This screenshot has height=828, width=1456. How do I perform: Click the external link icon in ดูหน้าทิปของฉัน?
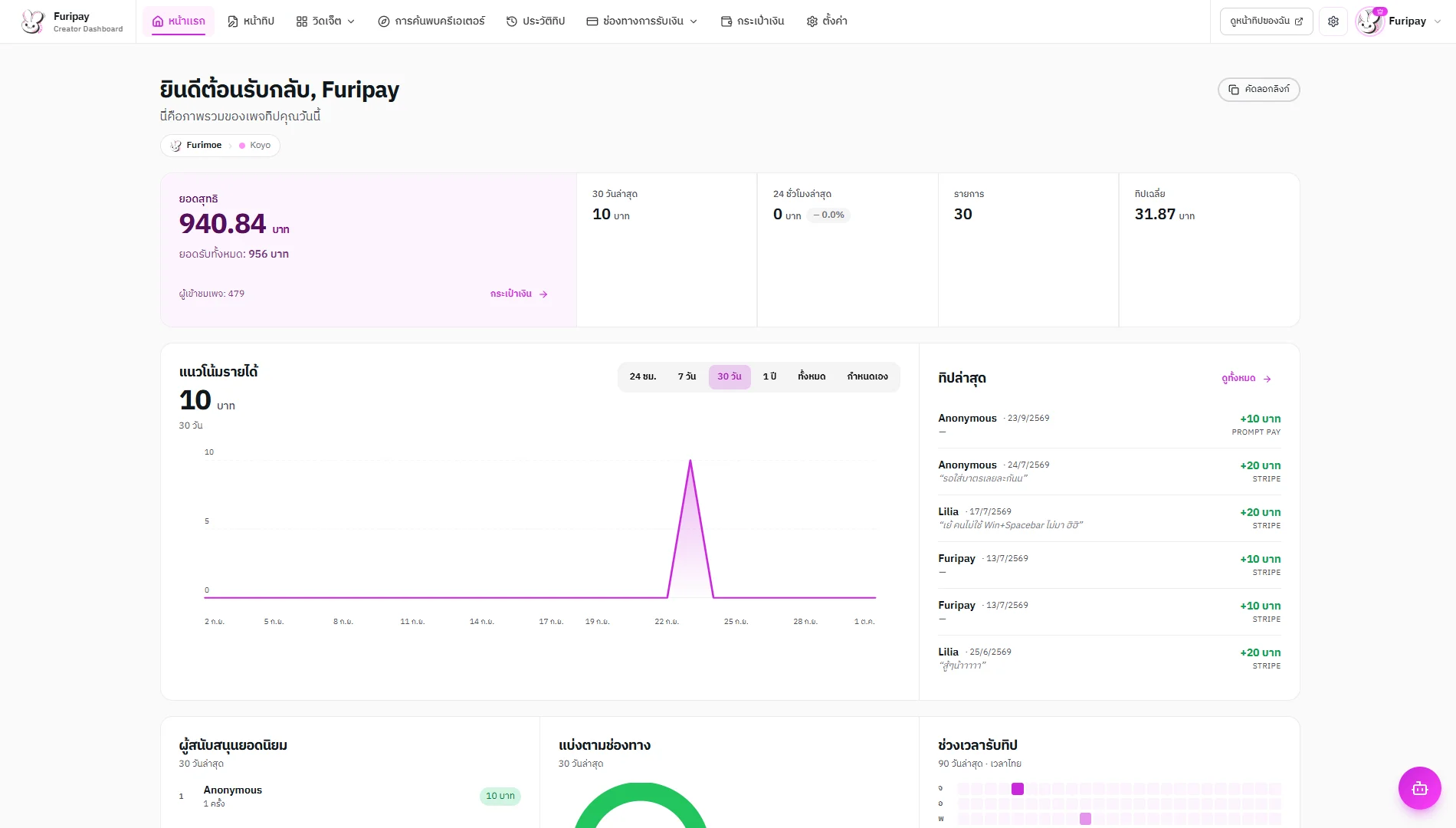coord(1299,21)
